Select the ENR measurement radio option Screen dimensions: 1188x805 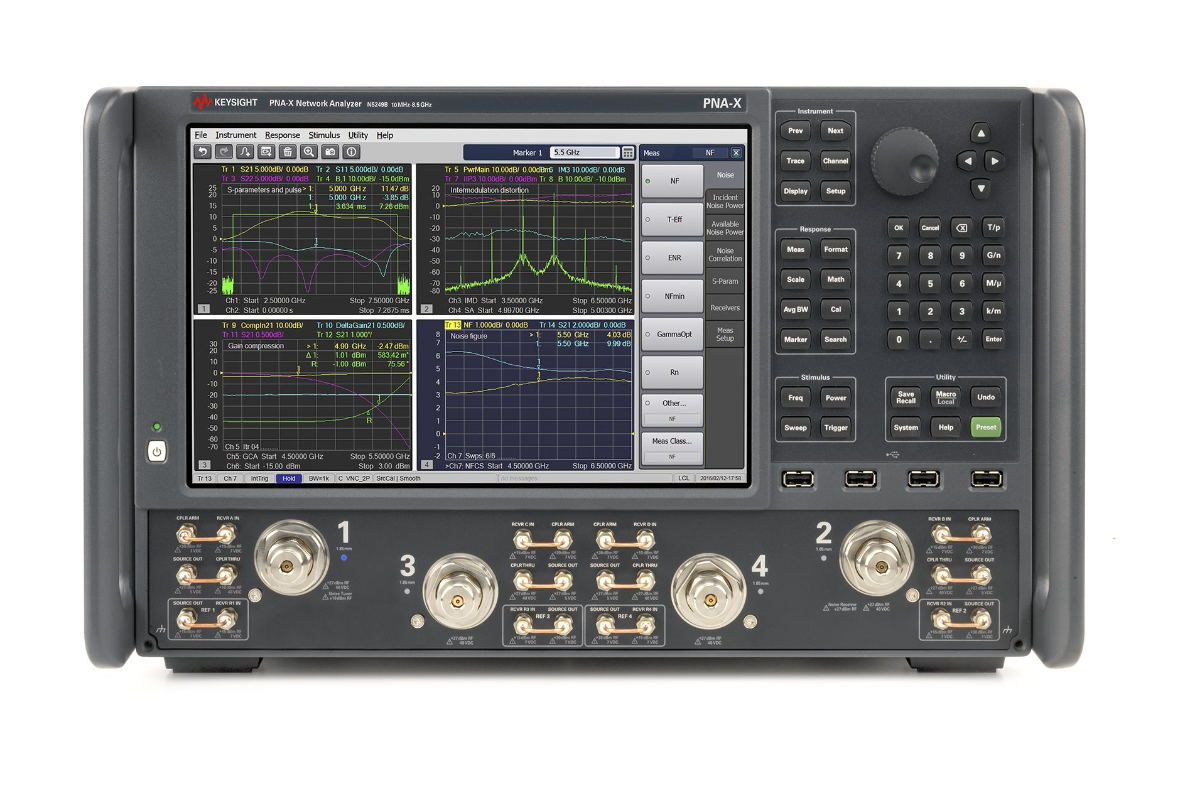pos(672,257)
